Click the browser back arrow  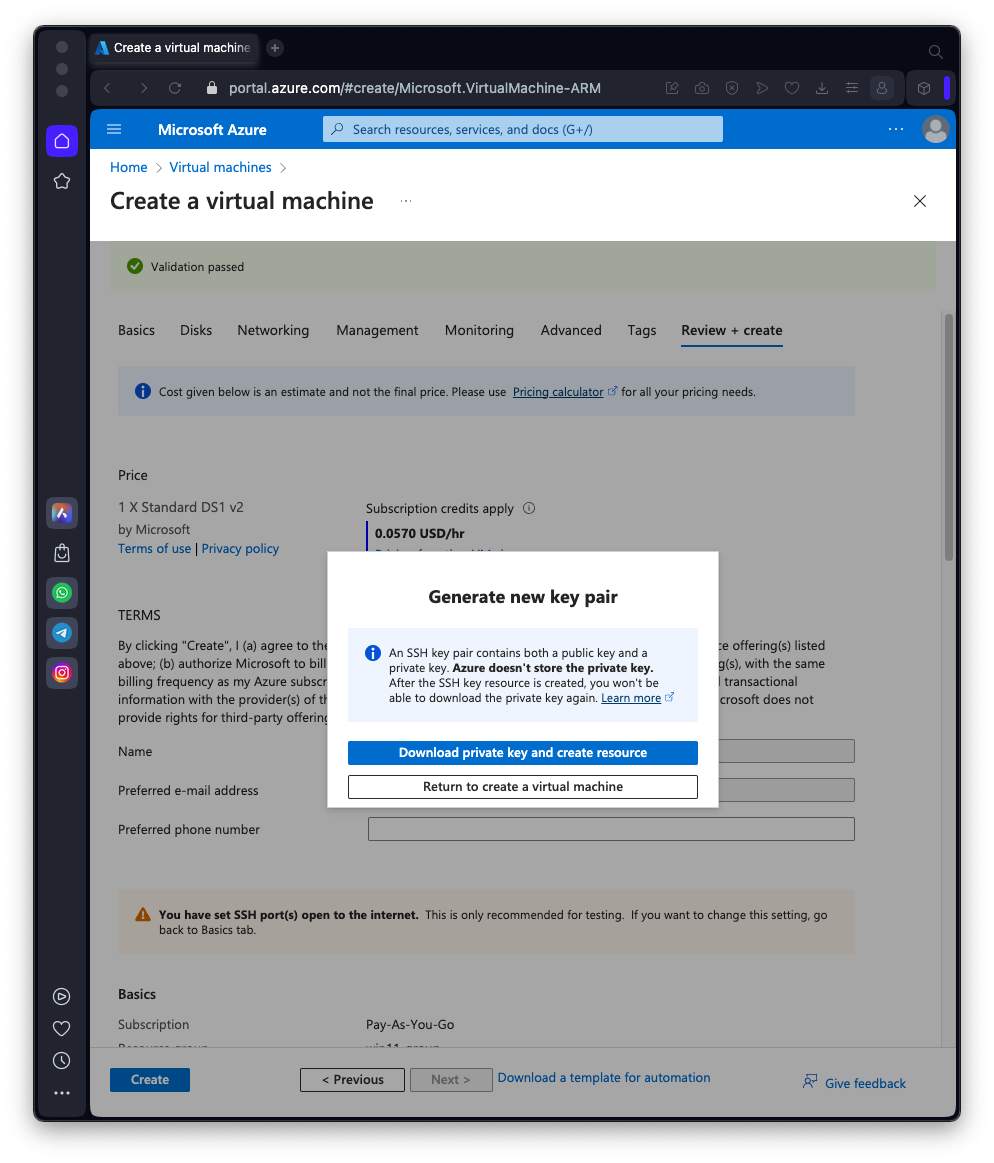tap(108, 88)
